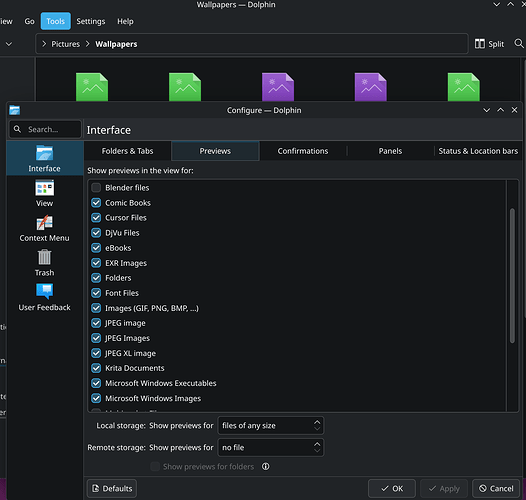Open the User Feedback category
The image size is (526, 500).
pos(44,298)
